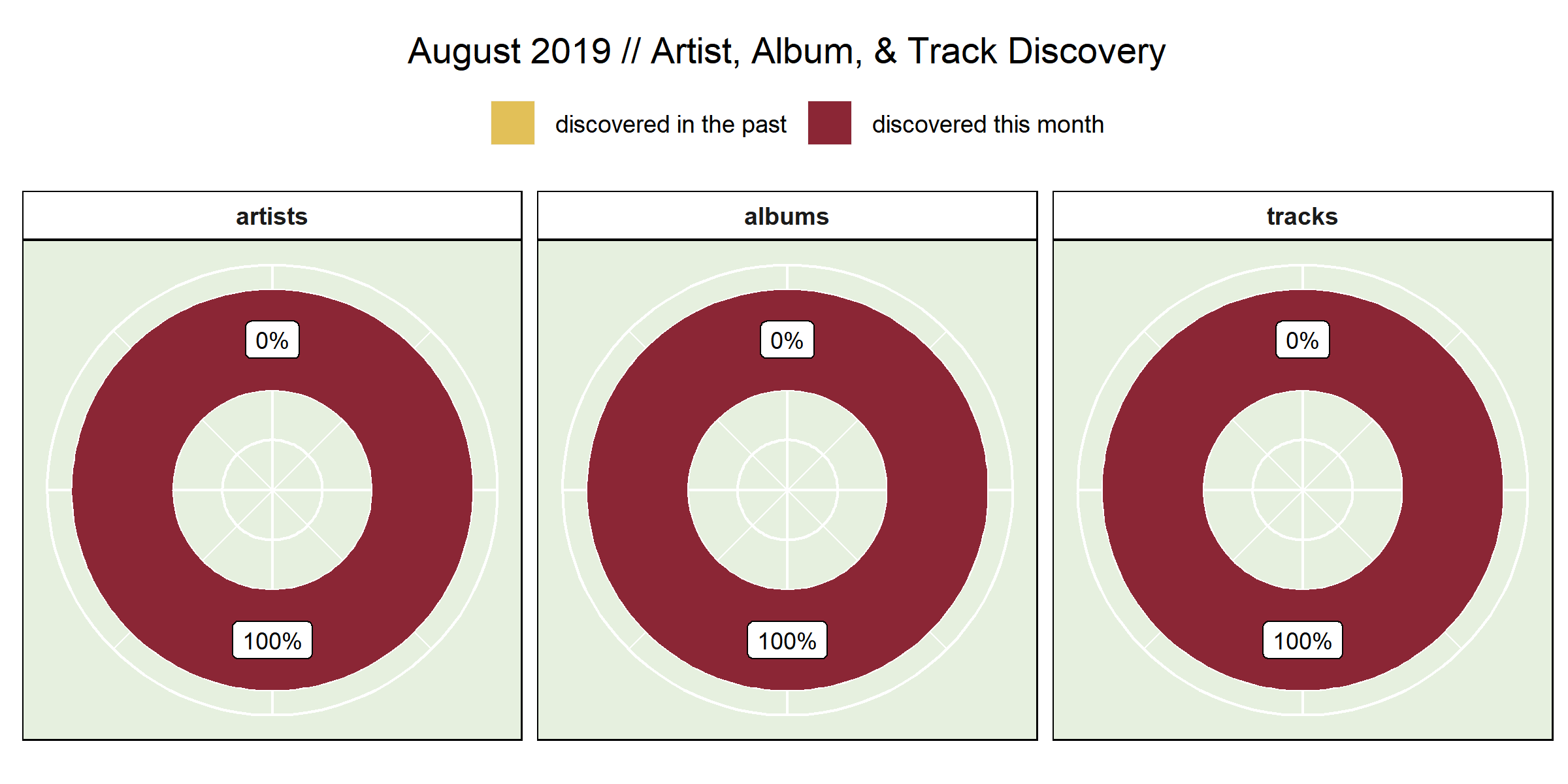Click the 0% label in tracks chart

coord(1302,340)
